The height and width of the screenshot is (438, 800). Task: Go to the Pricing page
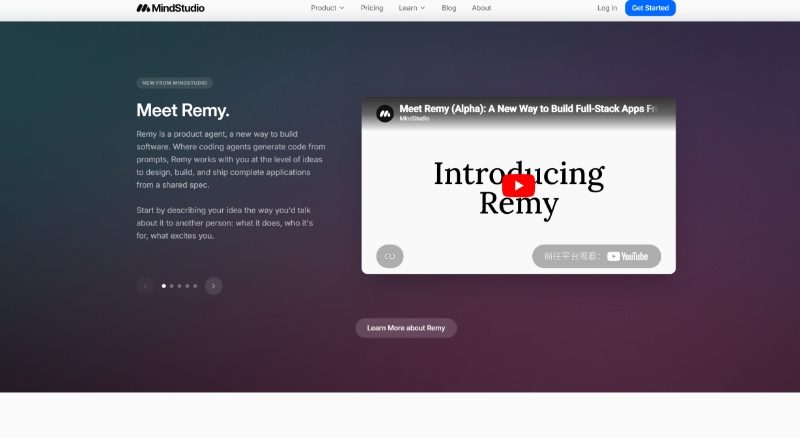pyautogui.click(x=371, y=8)
